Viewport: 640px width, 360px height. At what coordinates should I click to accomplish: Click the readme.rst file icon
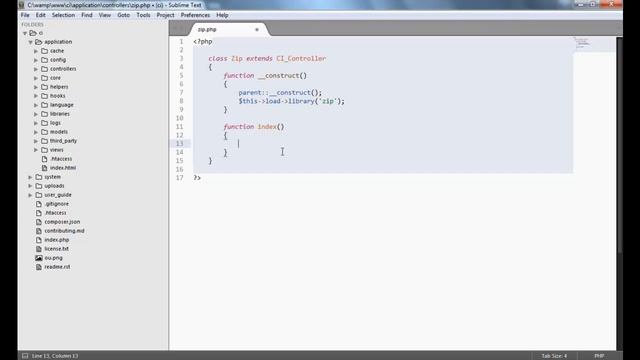pyautogui.click(x=39, y=267)
